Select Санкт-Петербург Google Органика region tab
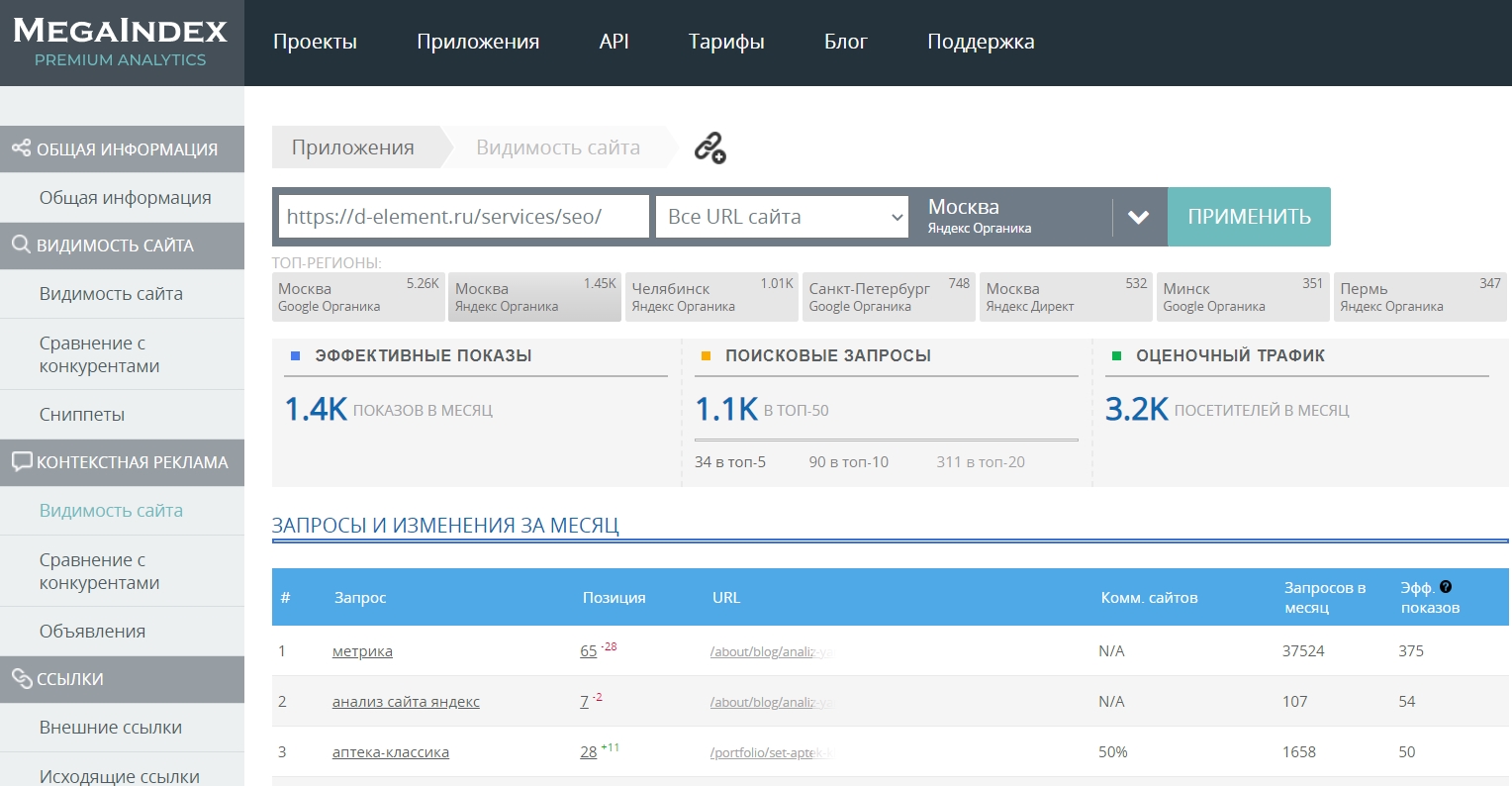The image size is (1512, 786). (890, 297)
